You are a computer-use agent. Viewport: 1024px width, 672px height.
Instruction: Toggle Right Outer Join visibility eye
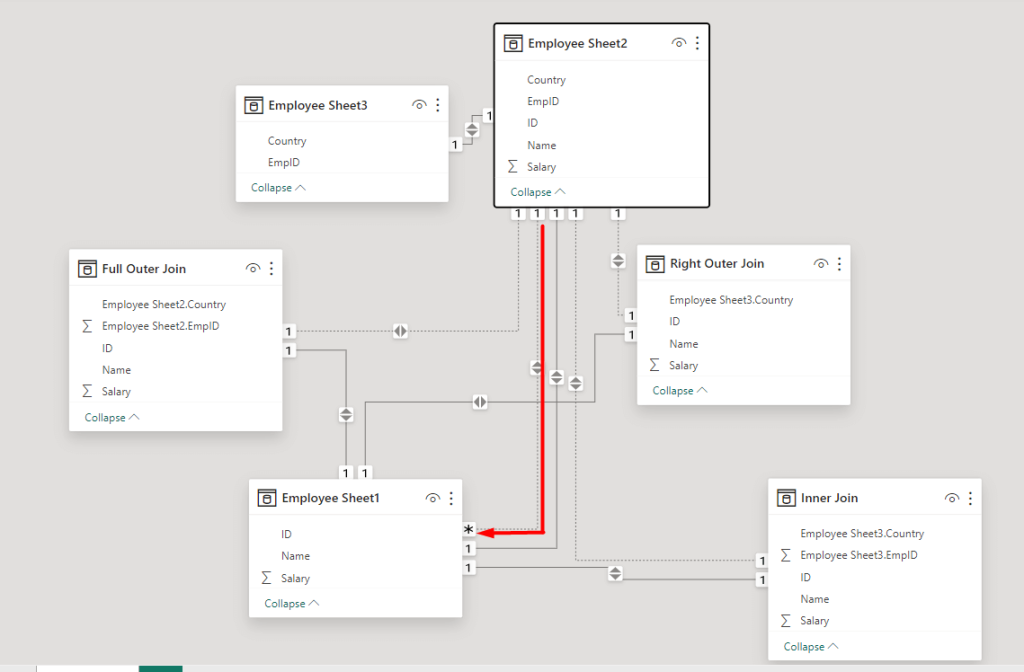coord(821,263)
